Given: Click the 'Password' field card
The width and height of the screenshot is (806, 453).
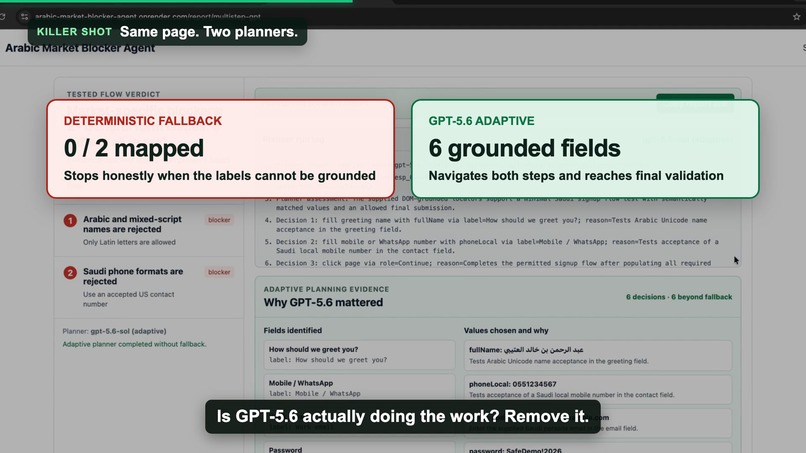Looking at the screenshot, I should 359,448.
